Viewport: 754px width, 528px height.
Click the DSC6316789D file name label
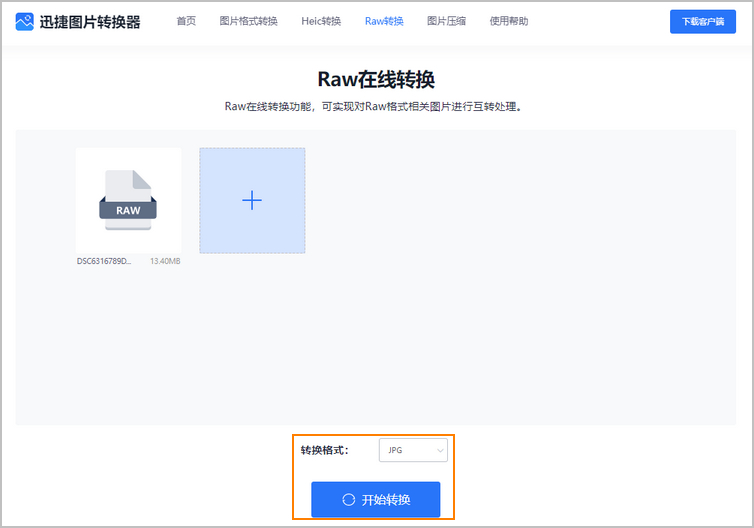tap(104, 261)
